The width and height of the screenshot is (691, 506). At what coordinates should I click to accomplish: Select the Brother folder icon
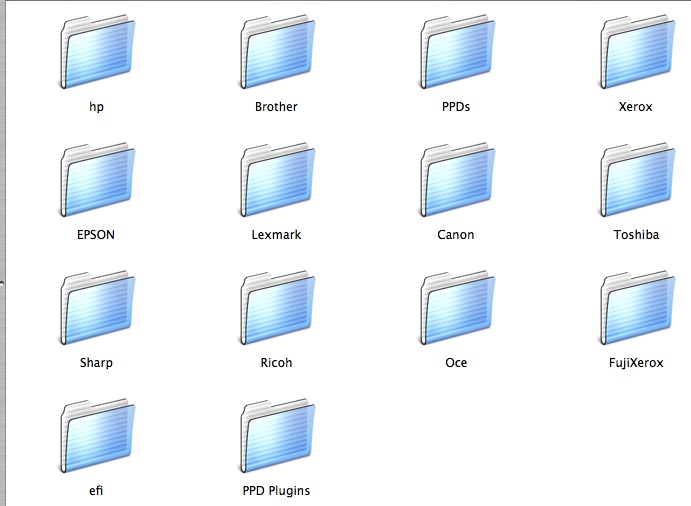(278, 52)
